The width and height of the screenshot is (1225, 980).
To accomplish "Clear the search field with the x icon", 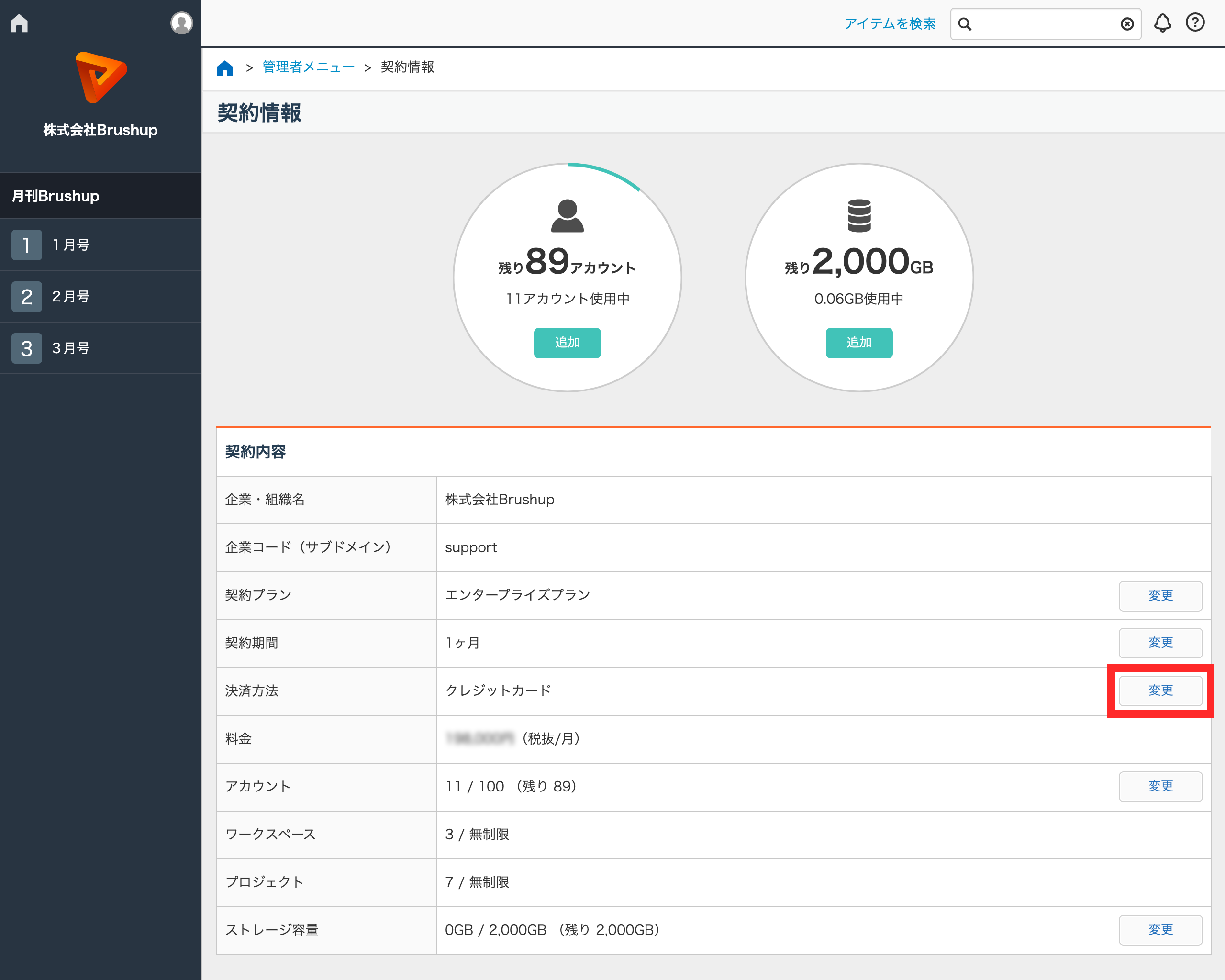I will pos(1127,24).
